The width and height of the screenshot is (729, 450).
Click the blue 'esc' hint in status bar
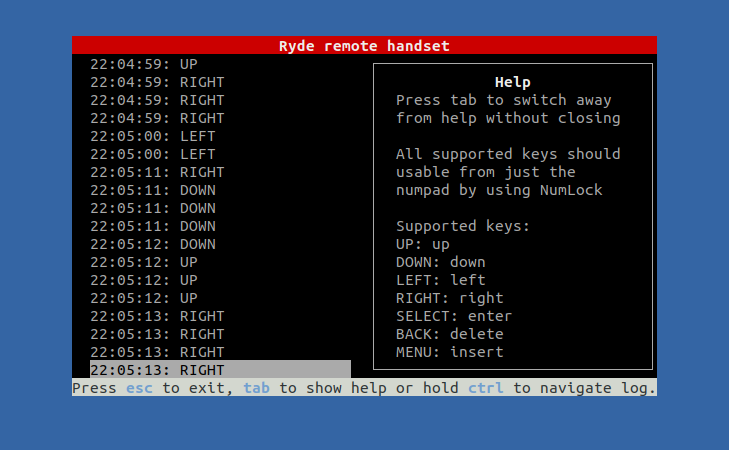(x=139, y=388)
